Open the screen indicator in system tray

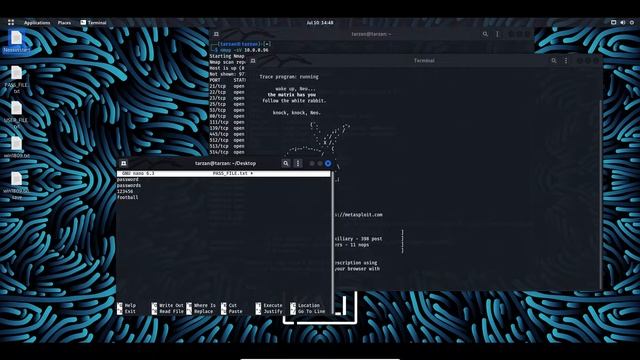(613, 22)
